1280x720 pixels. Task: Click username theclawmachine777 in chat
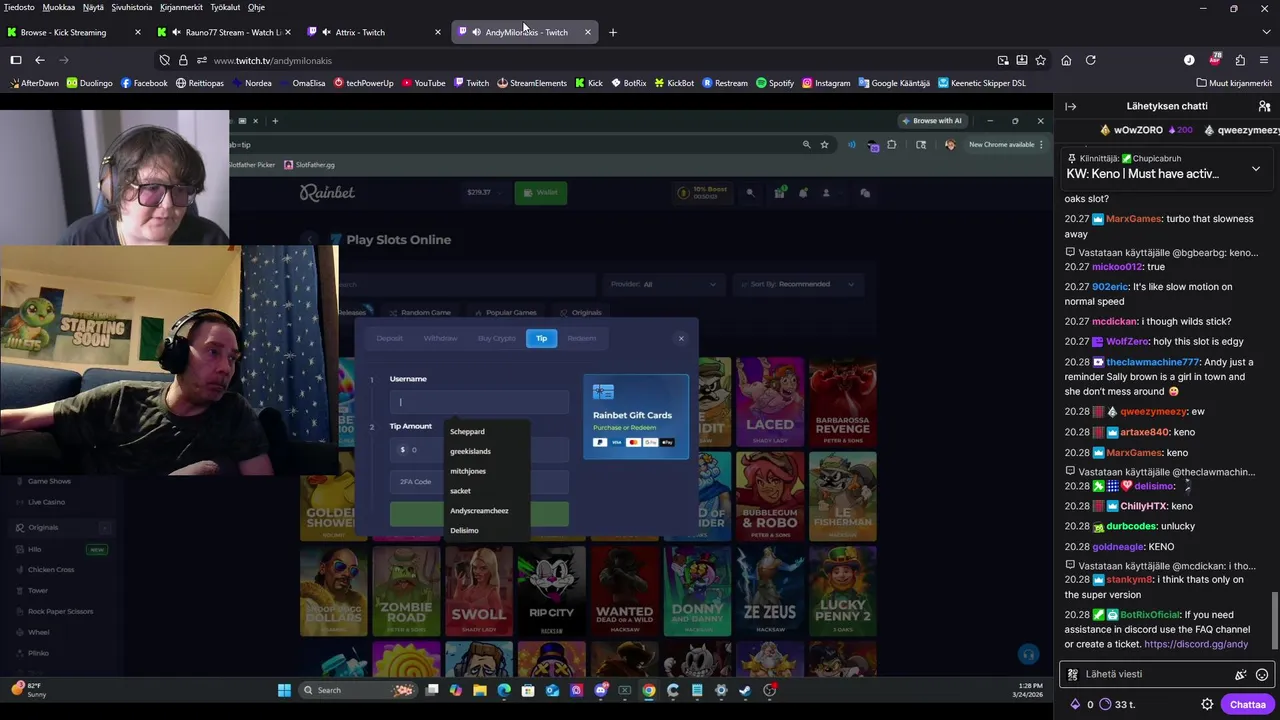click(1152, 362)
